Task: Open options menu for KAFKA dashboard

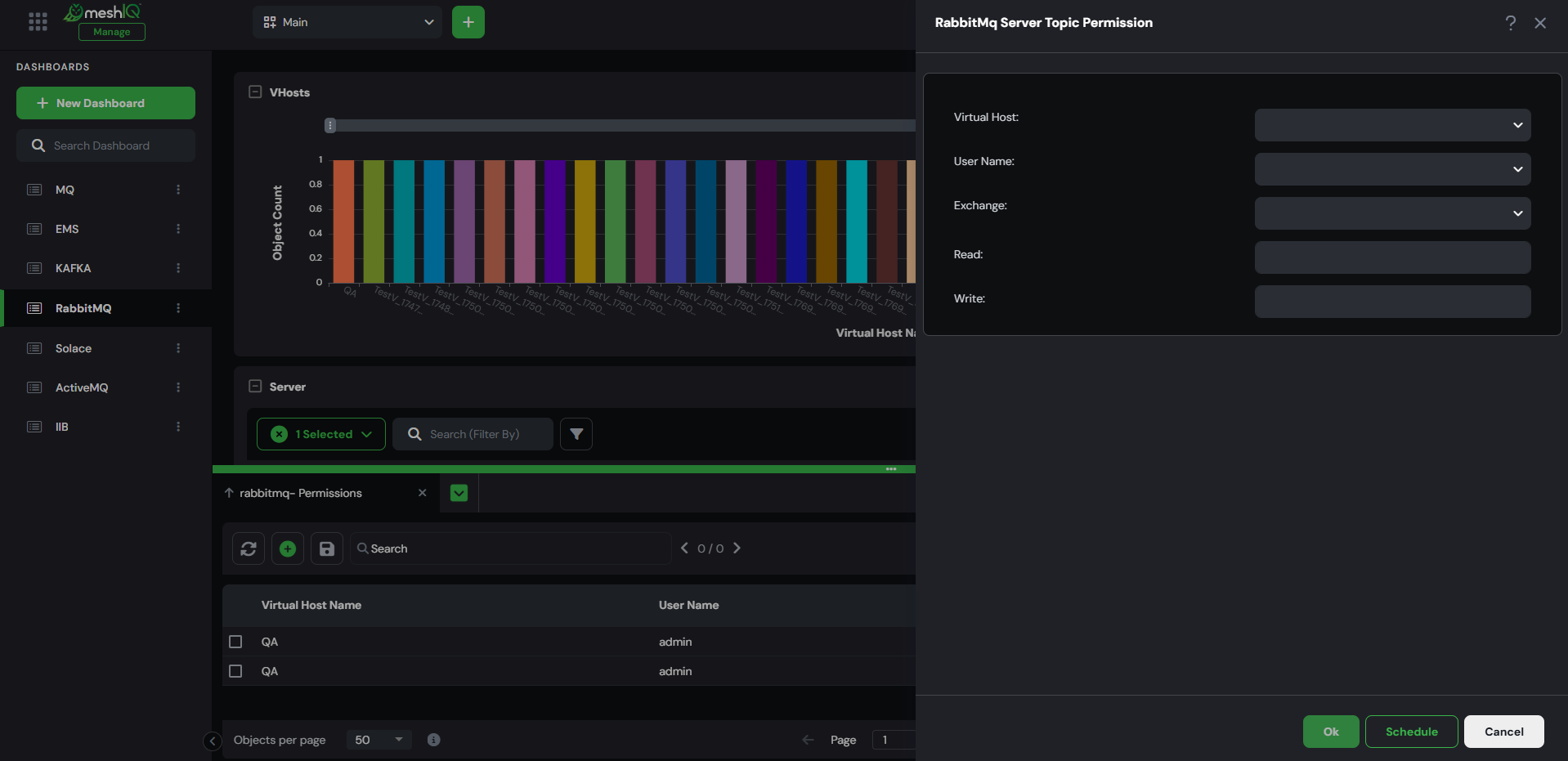Action: click(x=178, y=268)
